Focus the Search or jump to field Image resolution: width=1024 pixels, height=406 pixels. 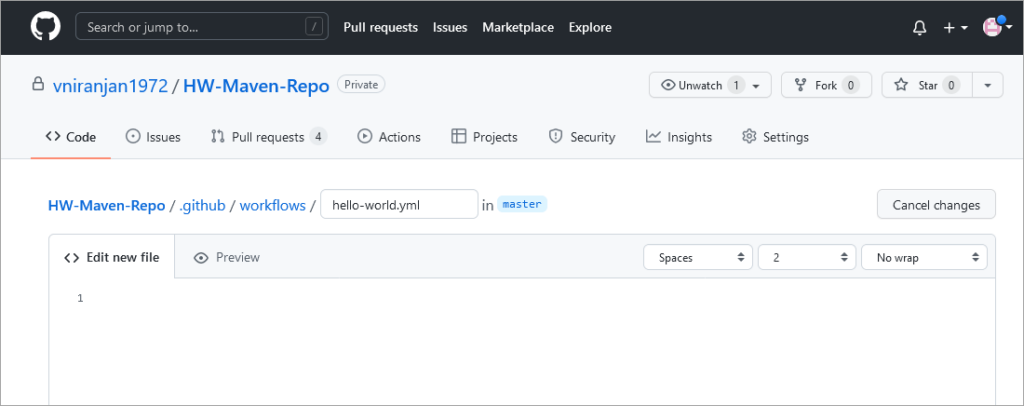click(x=202, y=27)
